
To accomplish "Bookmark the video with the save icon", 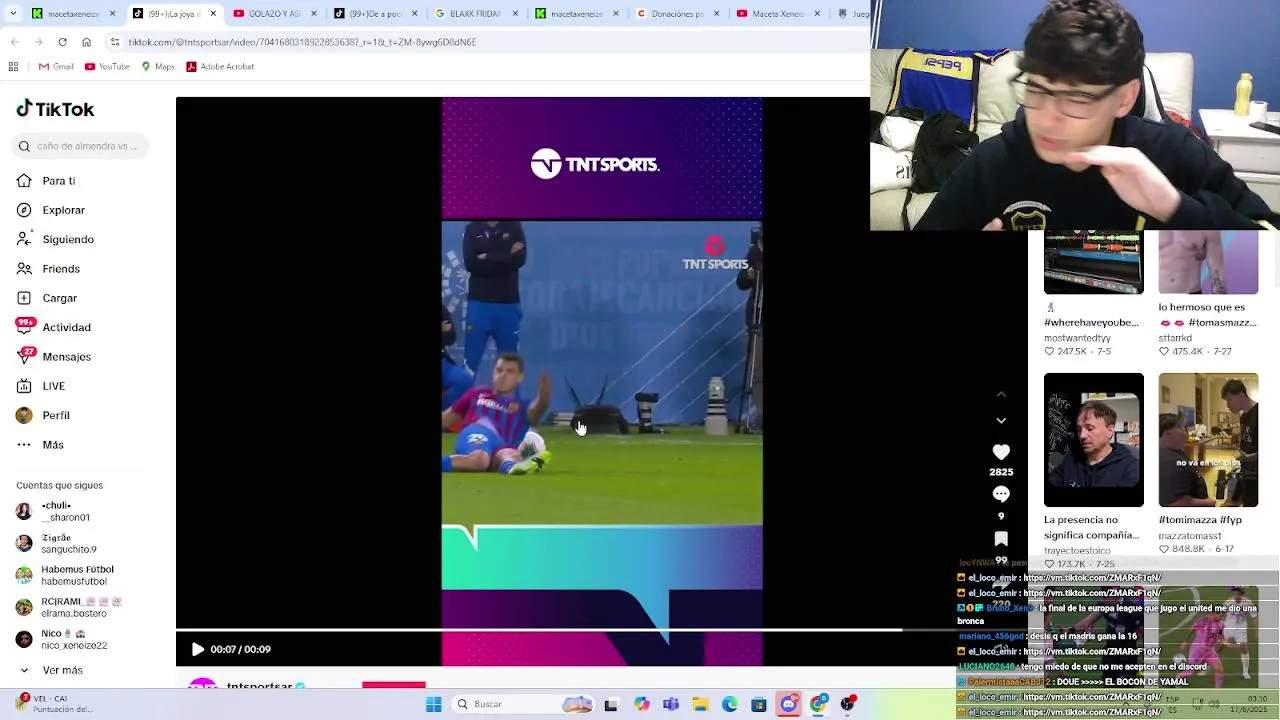I will [1001, 539].
